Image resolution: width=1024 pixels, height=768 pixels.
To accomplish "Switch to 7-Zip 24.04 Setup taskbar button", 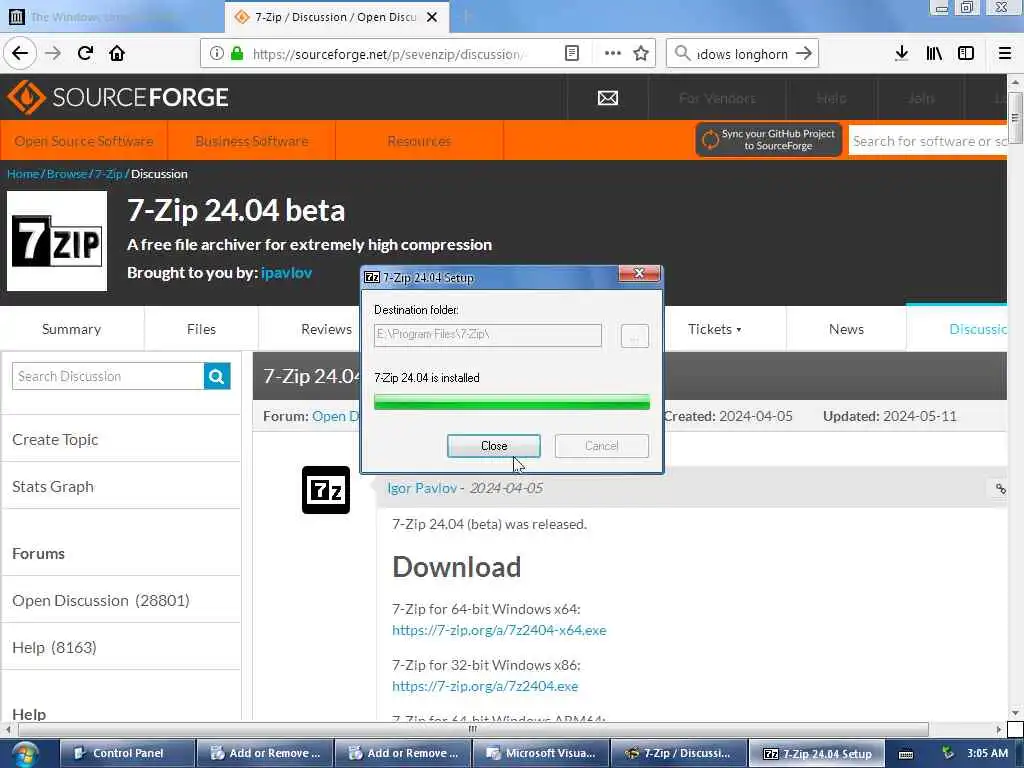I will pos(817,753).
